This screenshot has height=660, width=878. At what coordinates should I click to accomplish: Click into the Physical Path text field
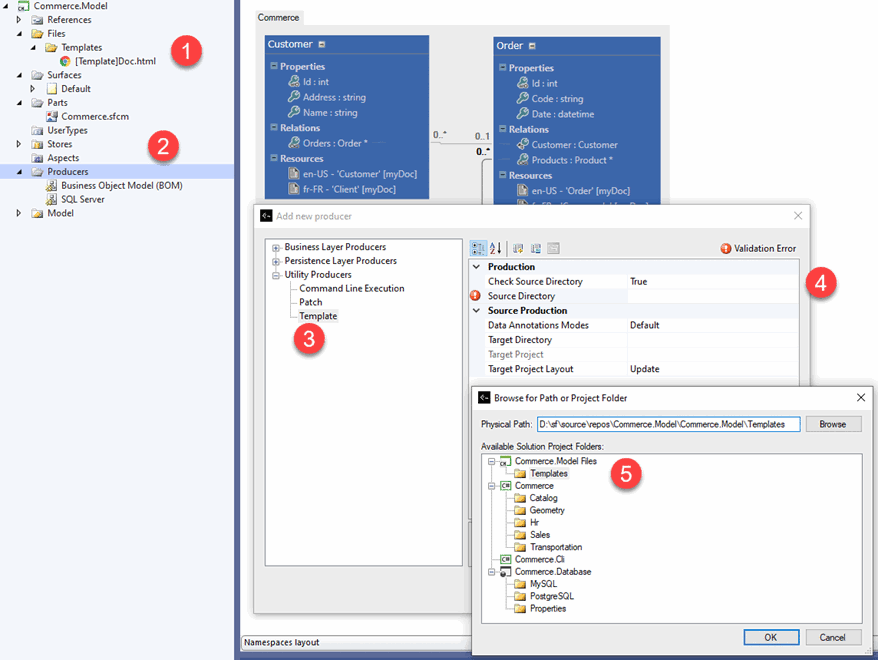coord(668,424)
